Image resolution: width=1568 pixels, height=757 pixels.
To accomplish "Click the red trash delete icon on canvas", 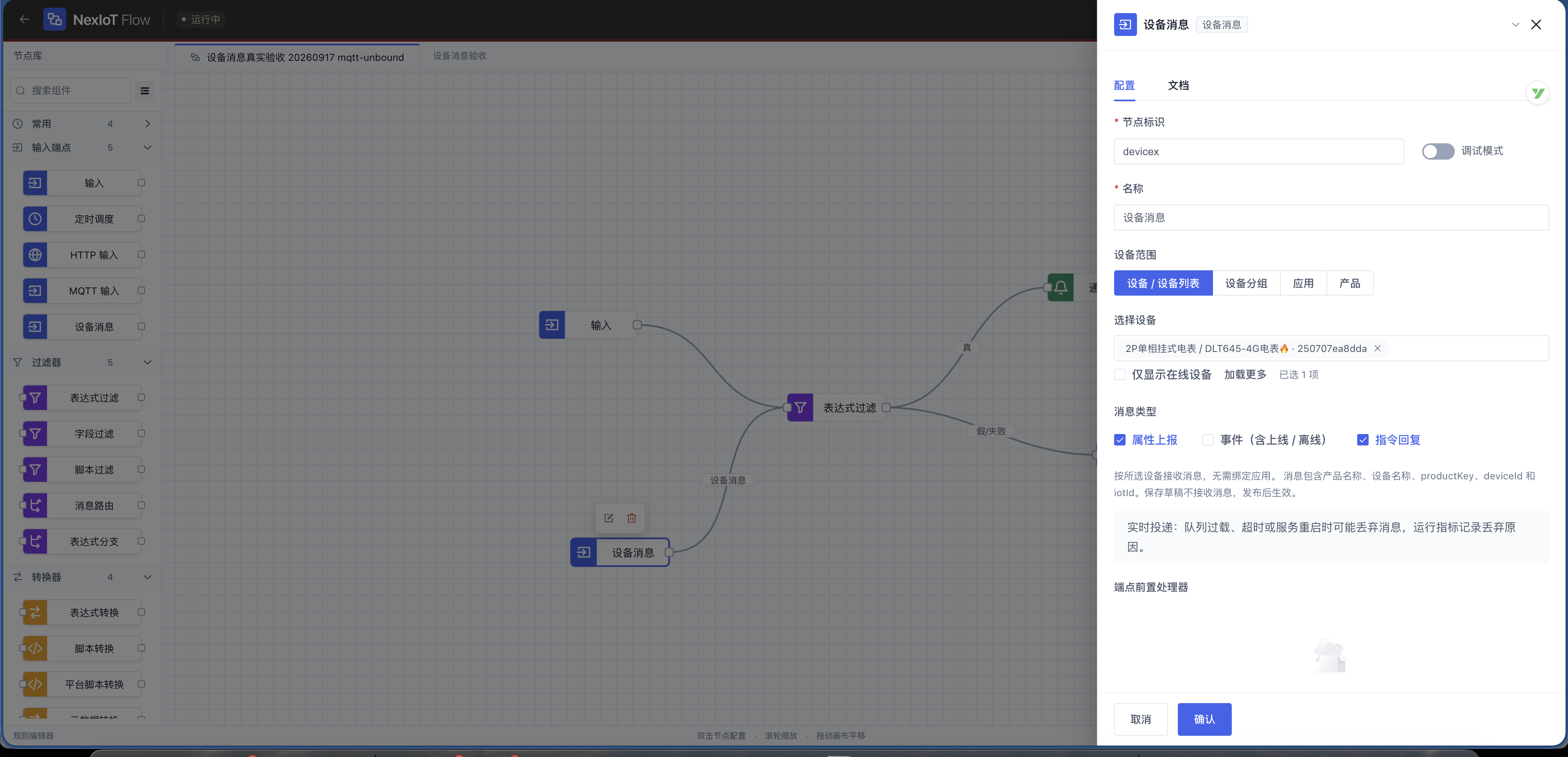I will [x=632, y=518].
